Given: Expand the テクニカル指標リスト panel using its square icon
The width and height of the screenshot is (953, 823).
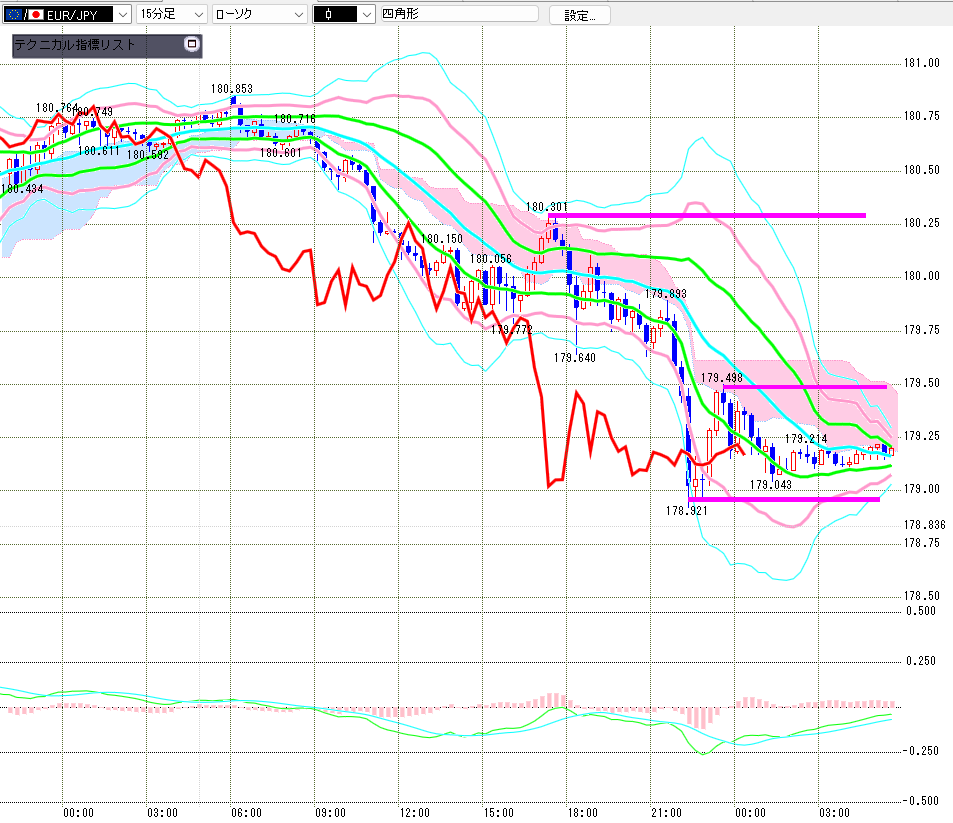Looking at the screenshot, I should coord(191,44).
